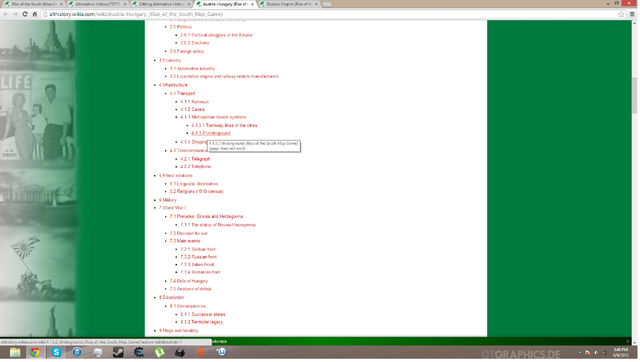Open '8.1.1 Successor states' link
The image size is (640, 362).
pos(203,315)
